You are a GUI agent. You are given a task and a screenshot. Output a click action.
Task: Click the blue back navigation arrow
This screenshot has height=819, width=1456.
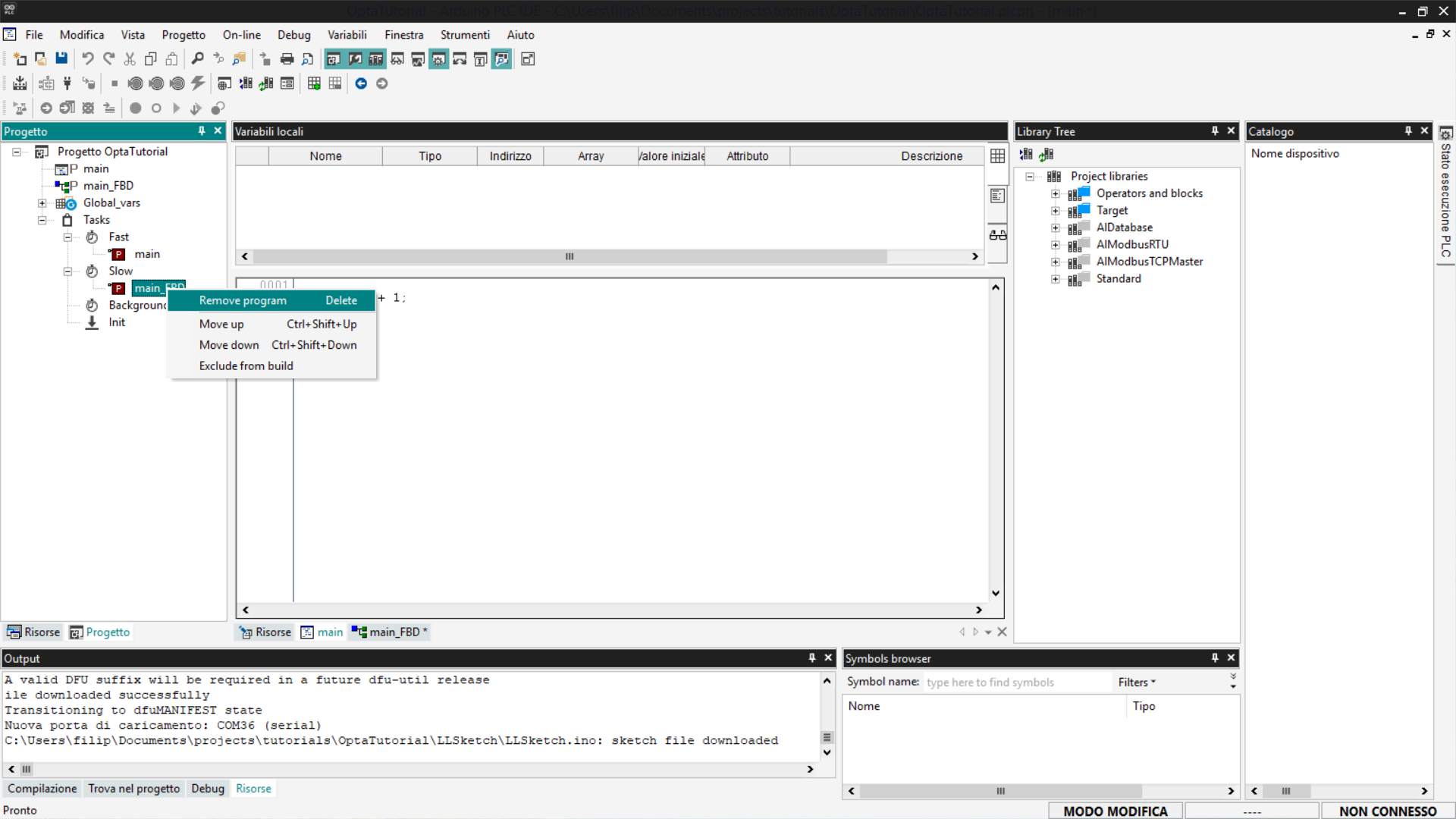[361, 83]
